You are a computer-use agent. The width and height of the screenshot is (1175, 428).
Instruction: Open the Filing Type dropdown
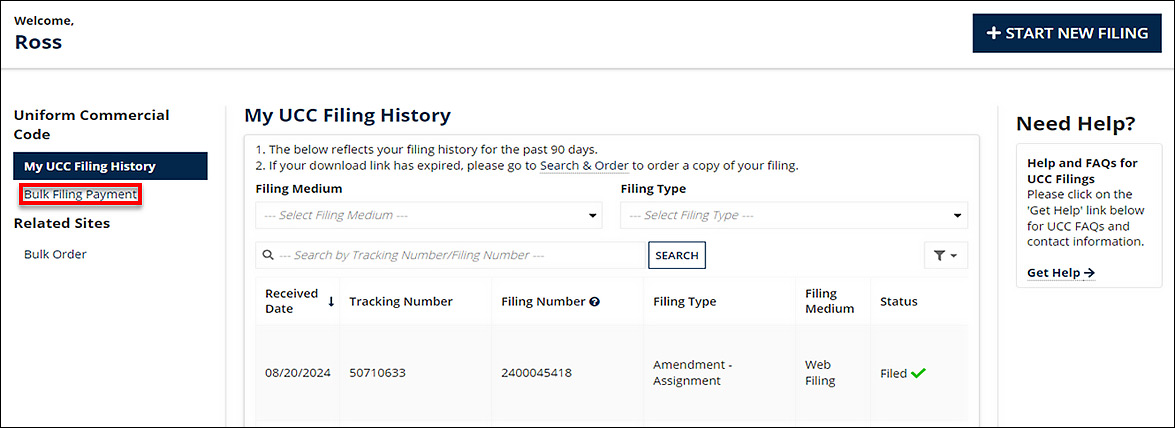click(x=793, y=215)
